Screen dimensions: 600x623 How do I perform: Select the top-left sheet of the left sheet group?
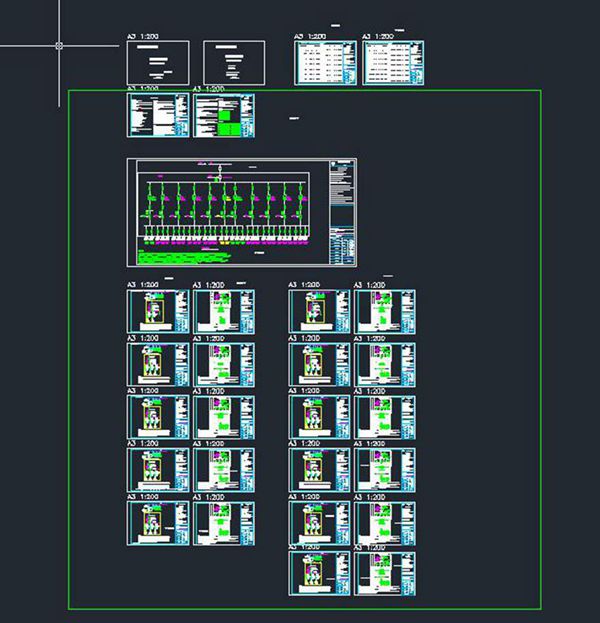tap(157, 312)
